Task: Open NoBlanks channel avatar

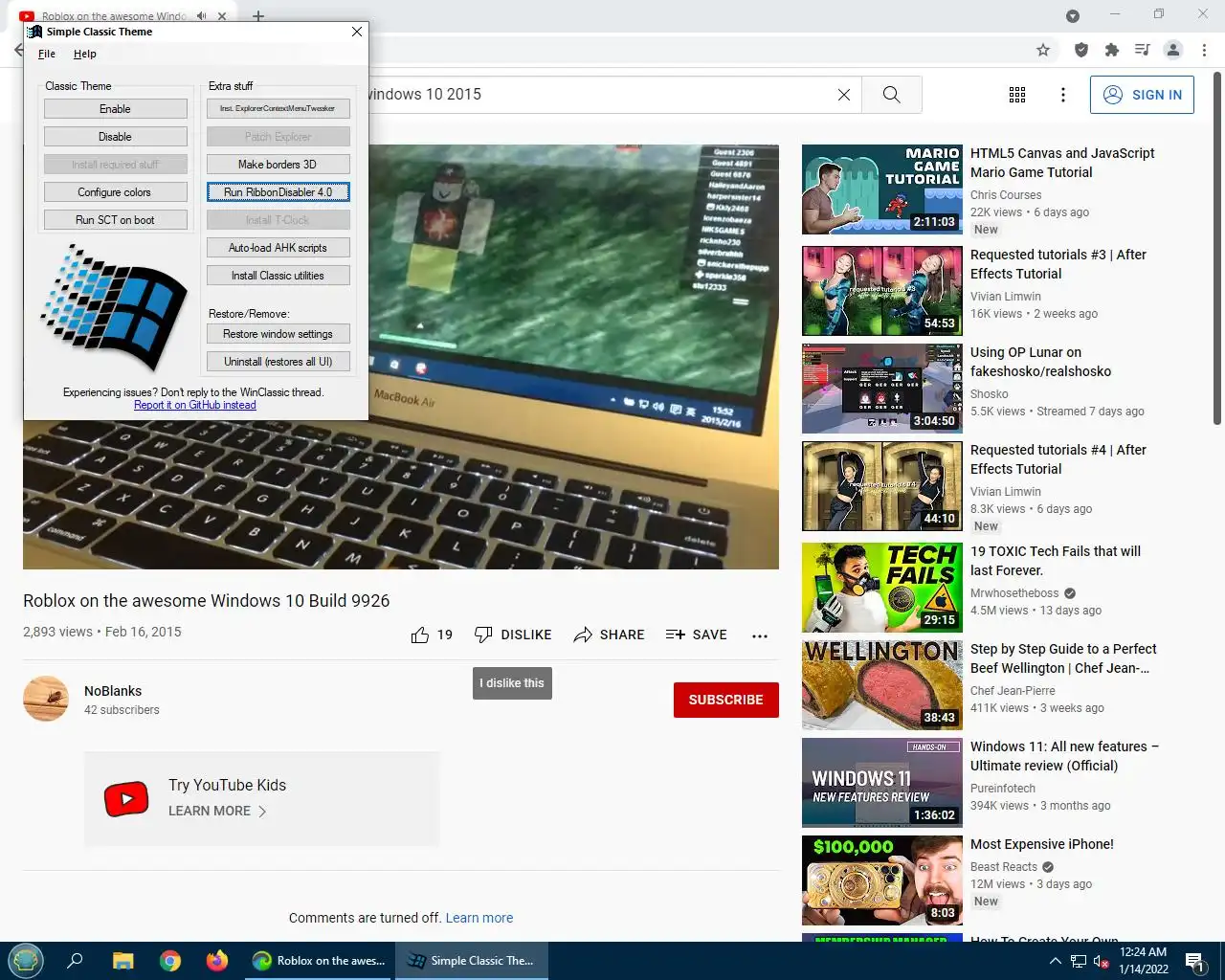Action: point(46,699)
